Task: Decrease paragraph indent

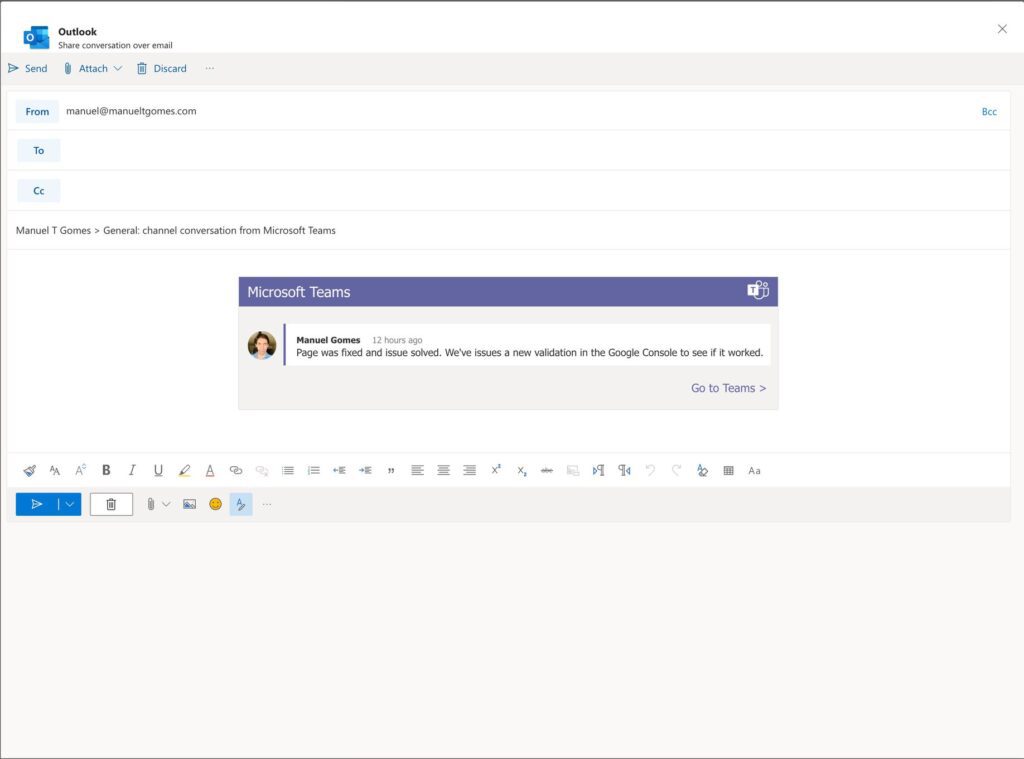Action: click(340, 470)
